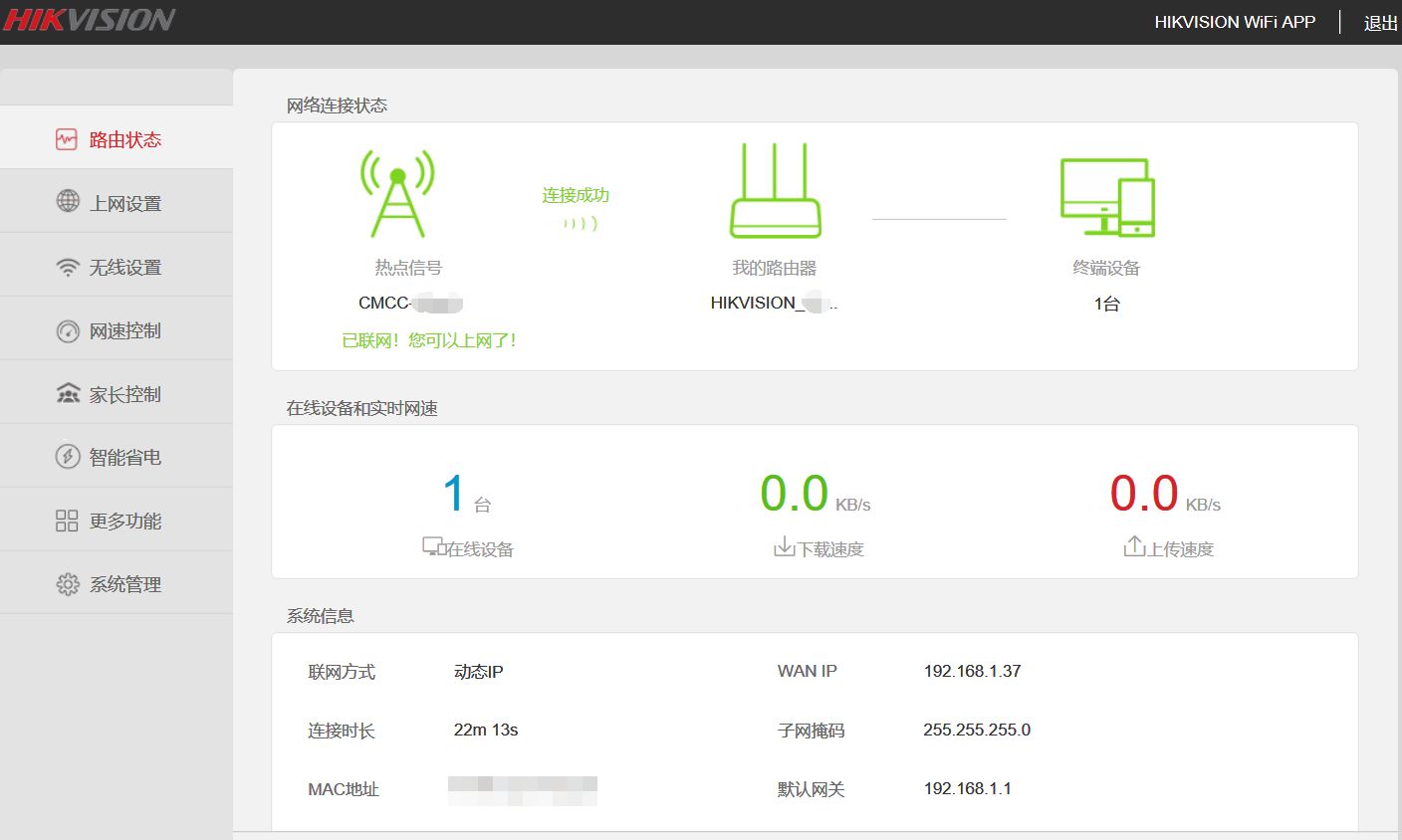Click the MAC地址 field label
This screenshot has height=840, width=1402.
tap(344, 789)
